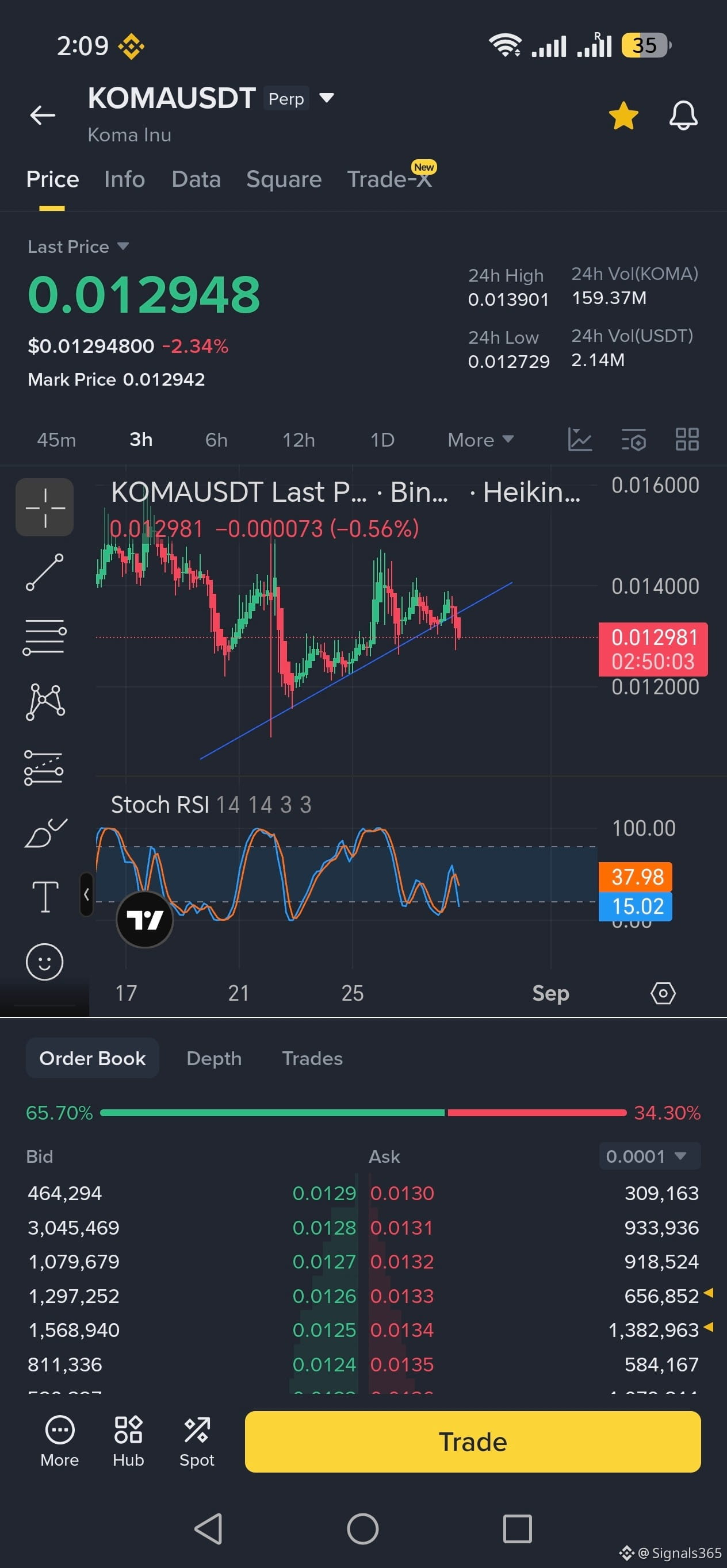Select the trend line drawing tool

coord(44,572)
